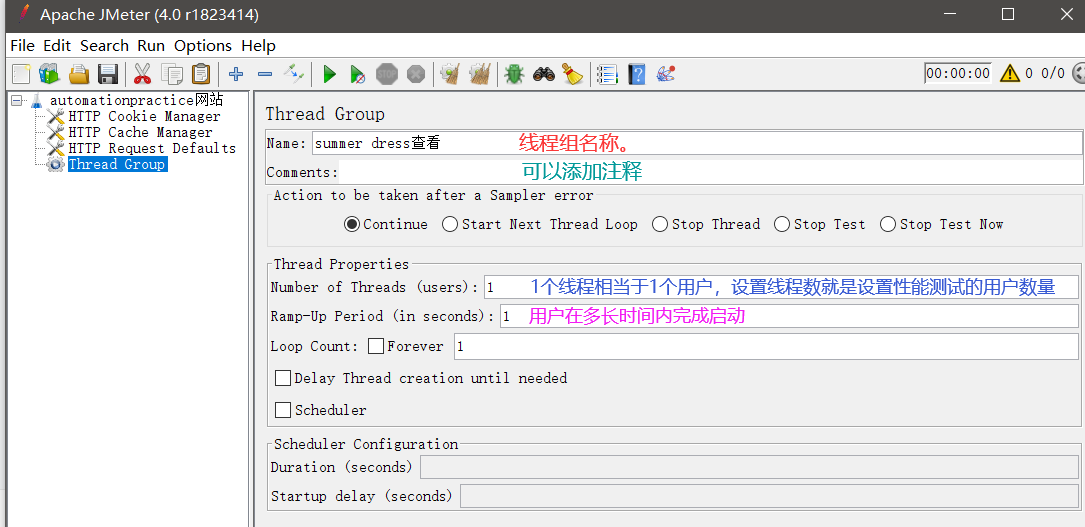Image resolution: width=1085 pixels, height=527 pixels.
Task: Click the Stop test icon
Action: click(387, 73)
